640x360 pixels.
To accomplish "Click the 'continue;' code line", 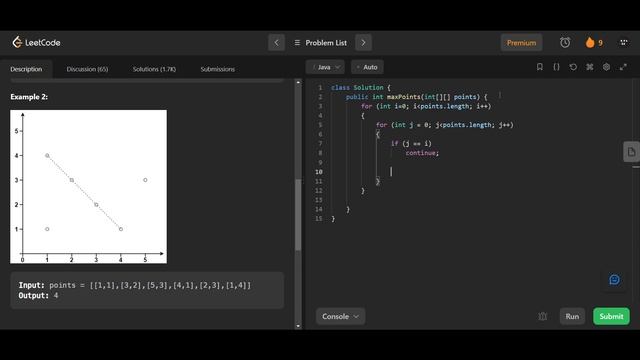I will point(422,153).
